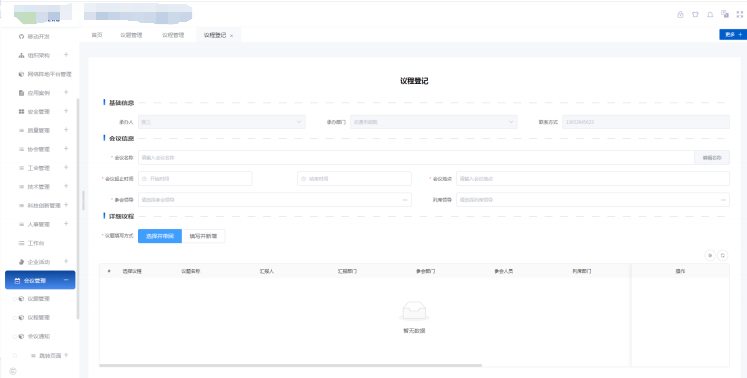Click the GitHub-style icon beside 移动开发

pos(21,36)
